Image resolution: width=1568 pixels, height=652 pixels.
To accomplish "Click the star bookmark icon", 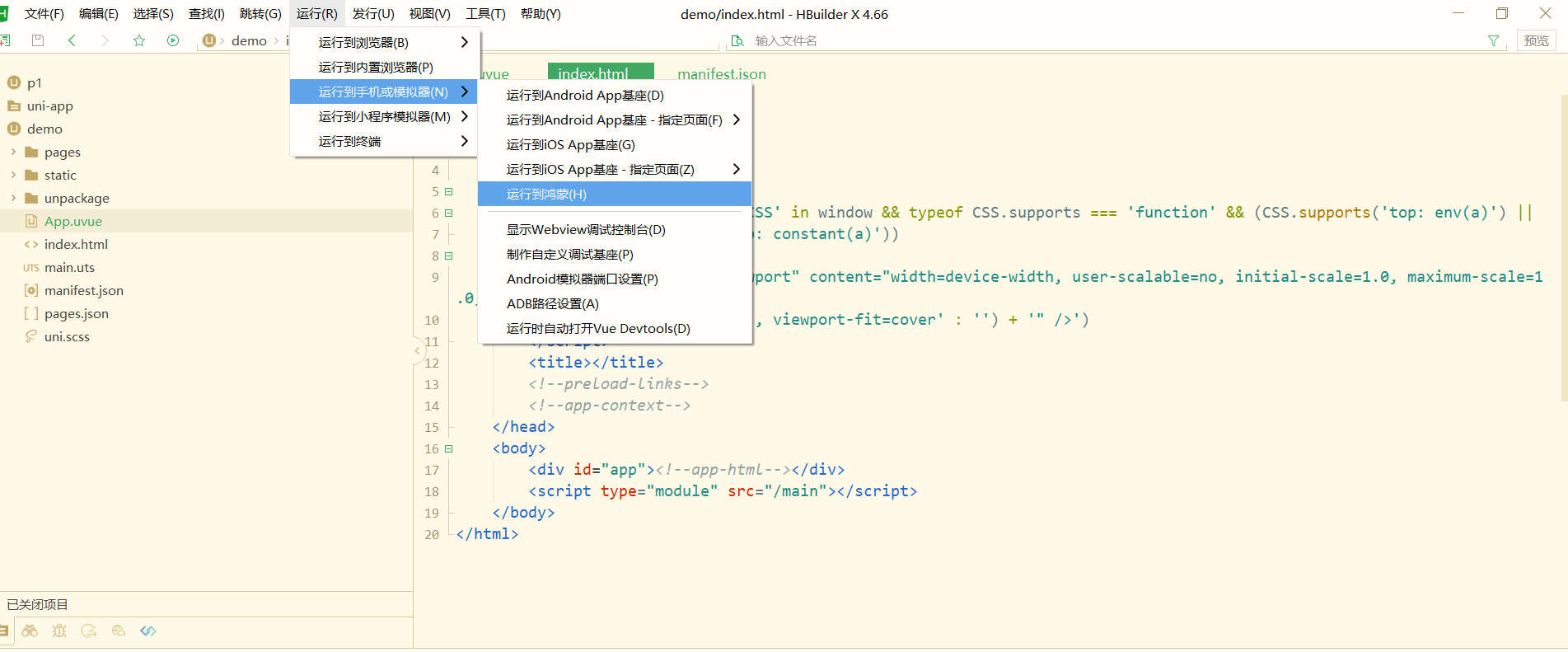I will tap(139, 40).
